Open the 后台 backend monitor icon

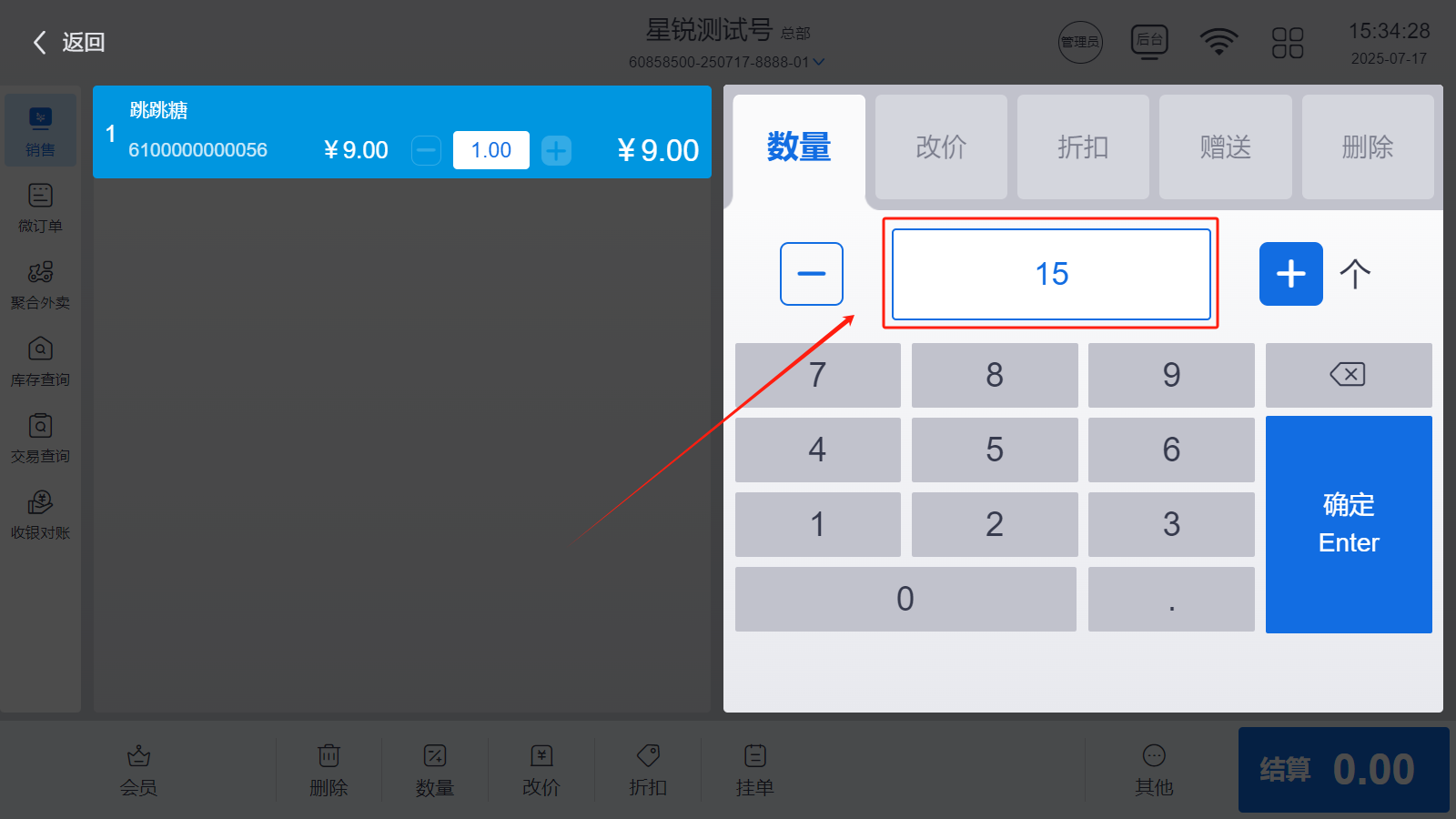(x=1149, y=41)
